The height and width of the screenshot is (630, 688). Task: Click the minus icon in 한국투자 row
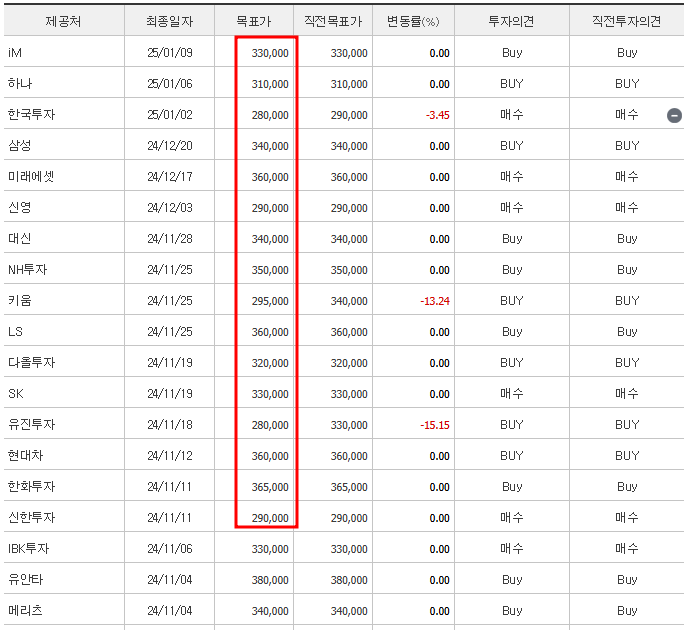tap(674, 115)
